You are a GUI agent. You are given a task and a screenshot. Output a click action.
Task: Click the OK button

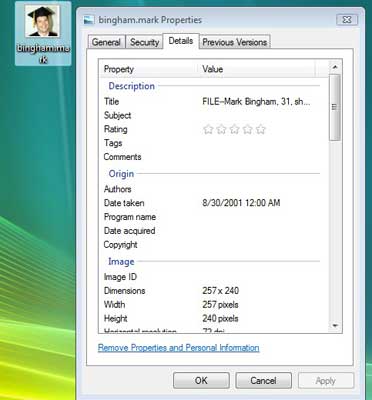[x=201, y=380]
